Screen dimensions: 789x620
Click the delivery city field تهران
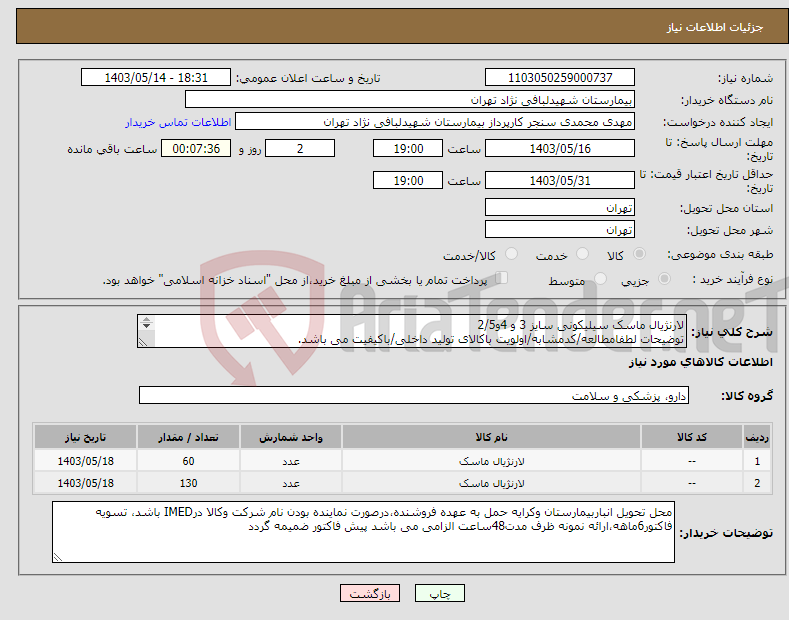coord(560,229)
